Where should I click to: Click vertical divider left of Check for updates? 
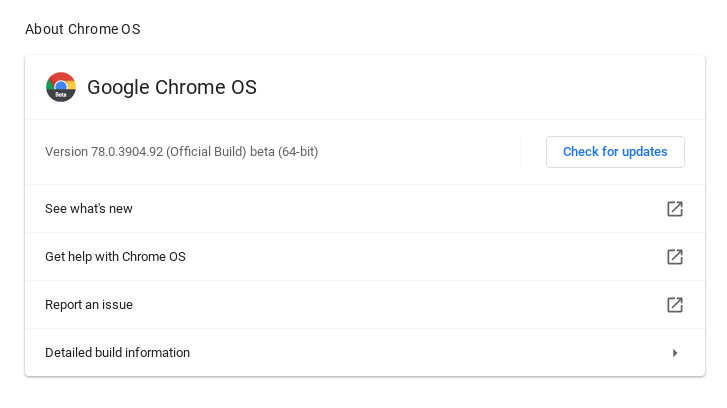click(x=522, y=152)
